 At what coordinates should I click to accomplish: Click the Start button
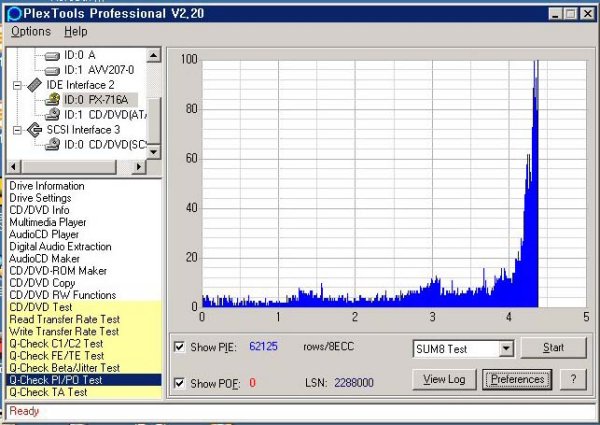[553, 347]
